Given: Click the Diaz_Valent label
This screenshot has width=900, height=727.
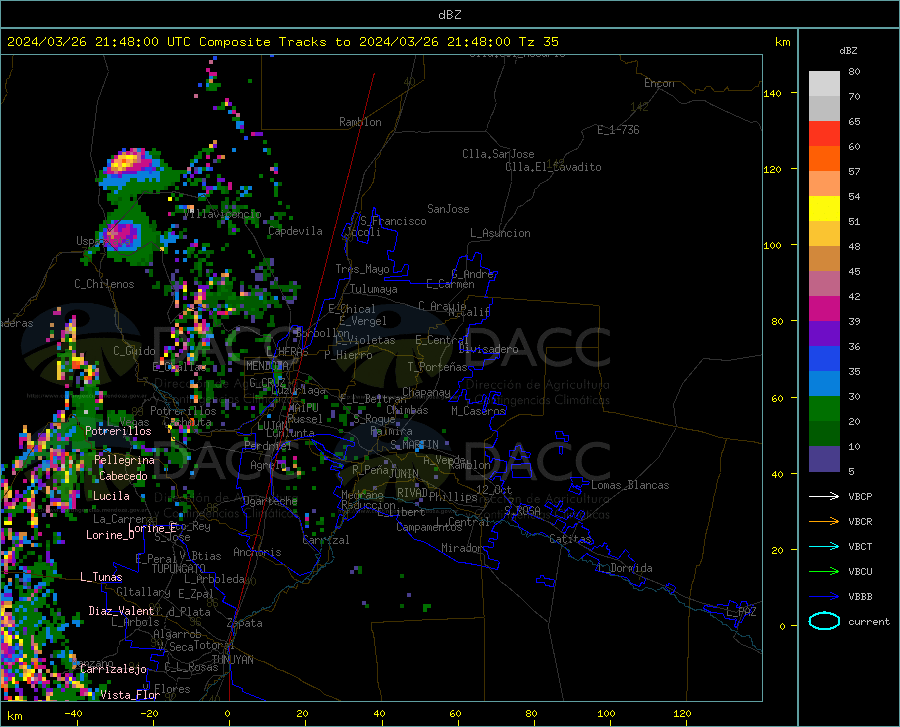Looking at the screenshot, I should pos(121,611).
